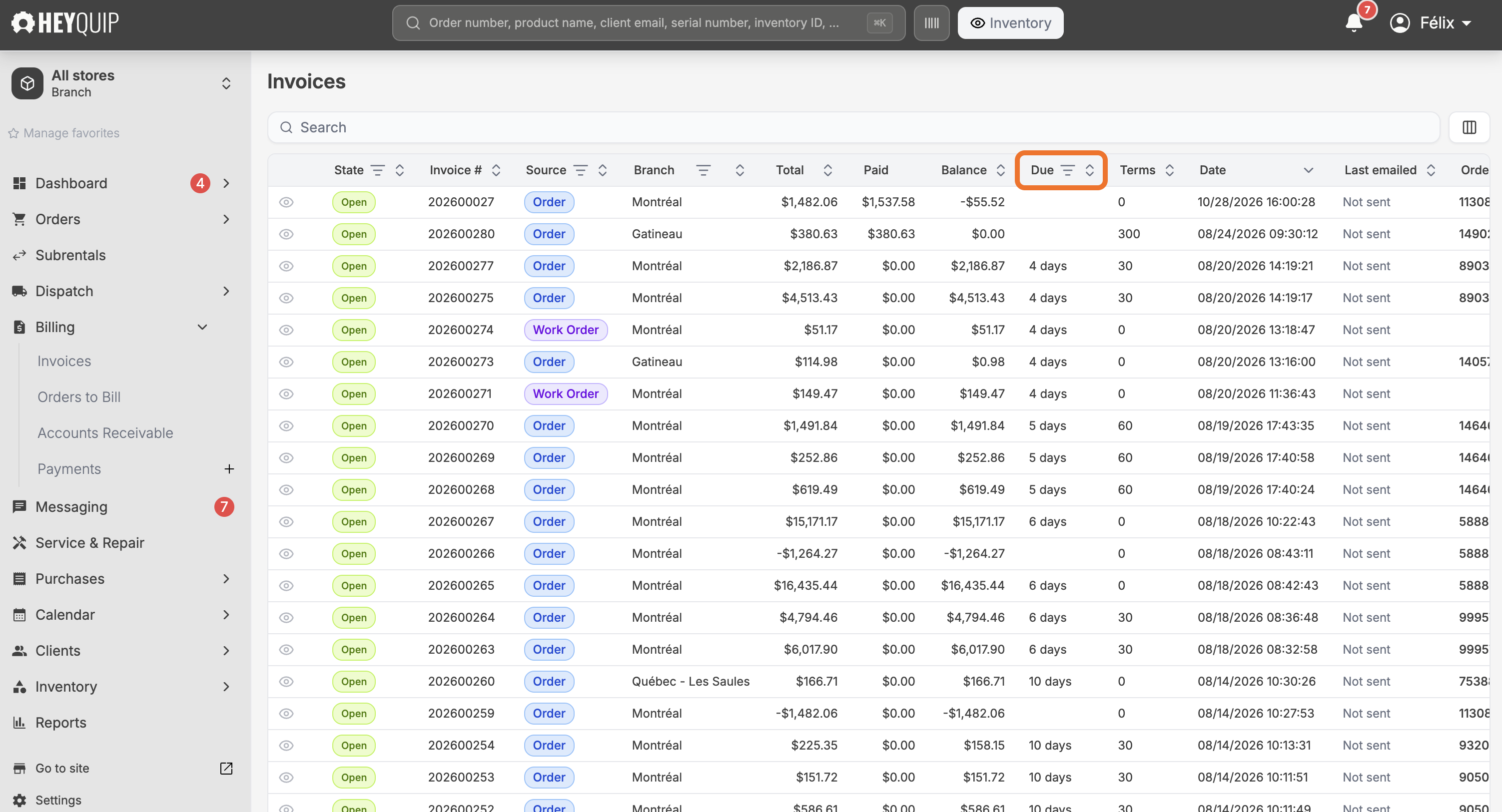This screenshot has height=812, width=1502.
Task: Go to Orders to Bill
Action: (x=79, y=397)
